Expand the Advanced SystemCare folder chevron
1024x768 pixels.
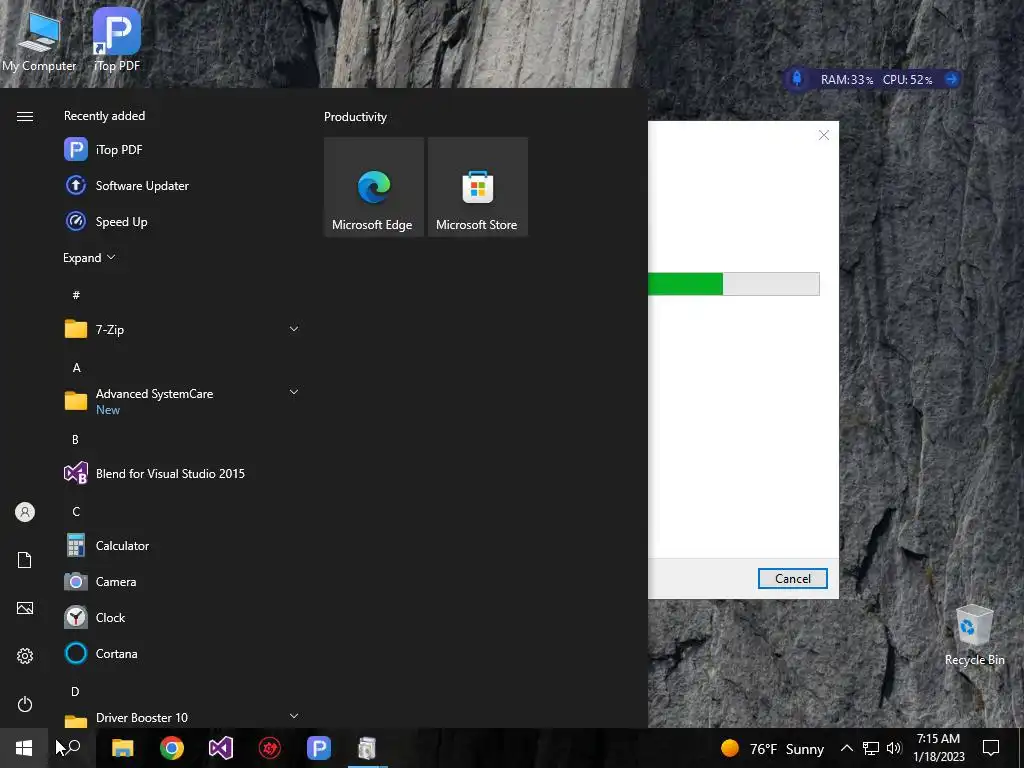click(294, 392)
